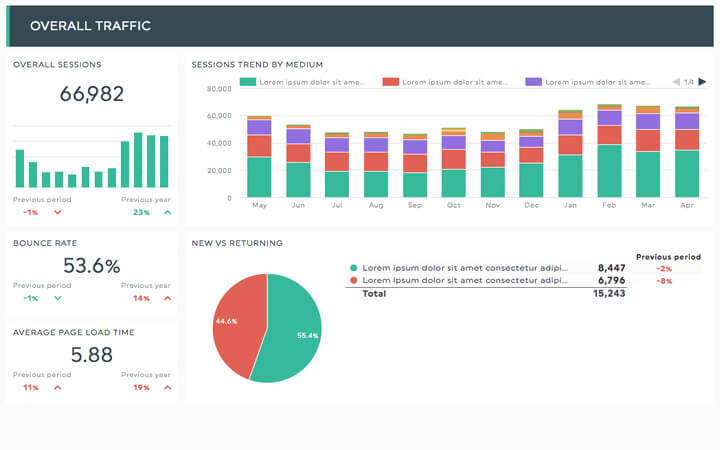Go to next legend page arrow
Viewport: 720px width, 450px height.
coord(702,82)
